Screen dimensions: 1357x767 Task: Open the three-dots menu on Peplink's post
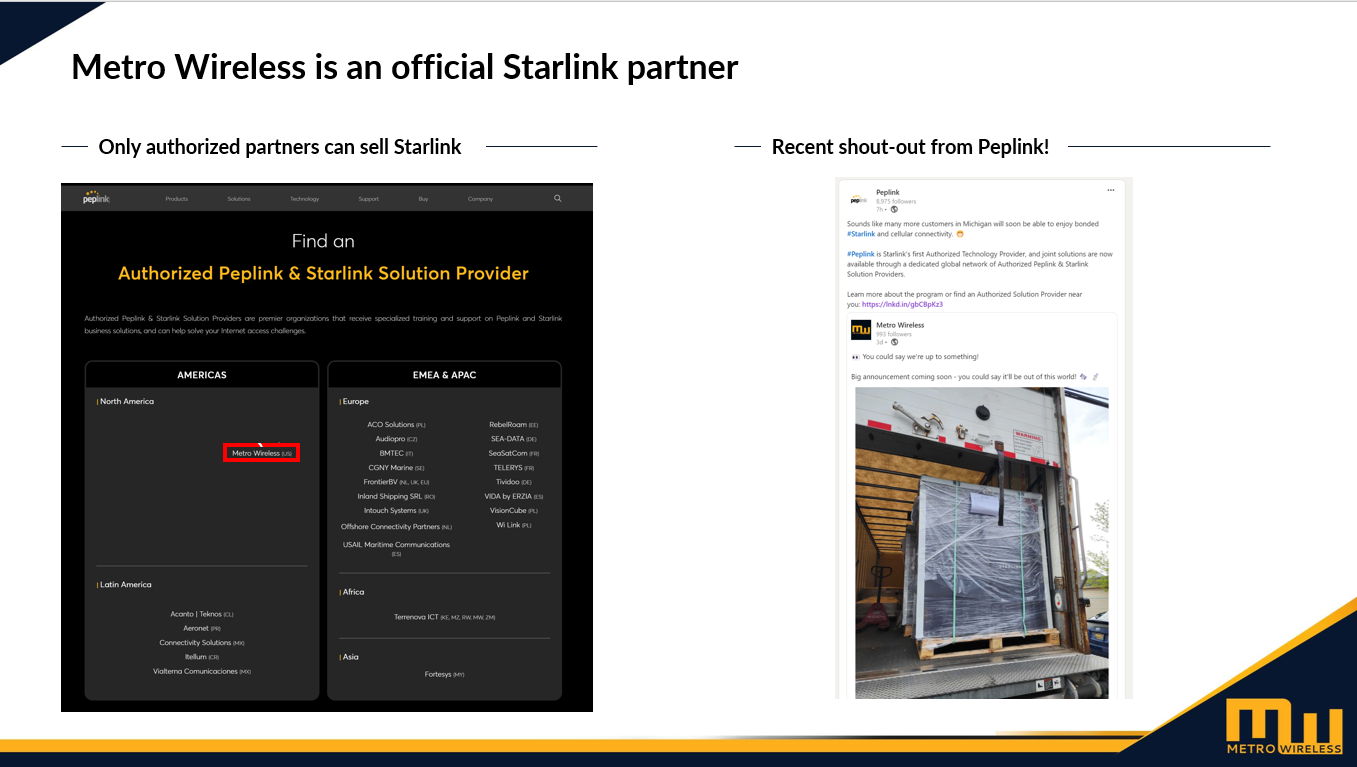pyautogui.click(x=1110, y=190)
